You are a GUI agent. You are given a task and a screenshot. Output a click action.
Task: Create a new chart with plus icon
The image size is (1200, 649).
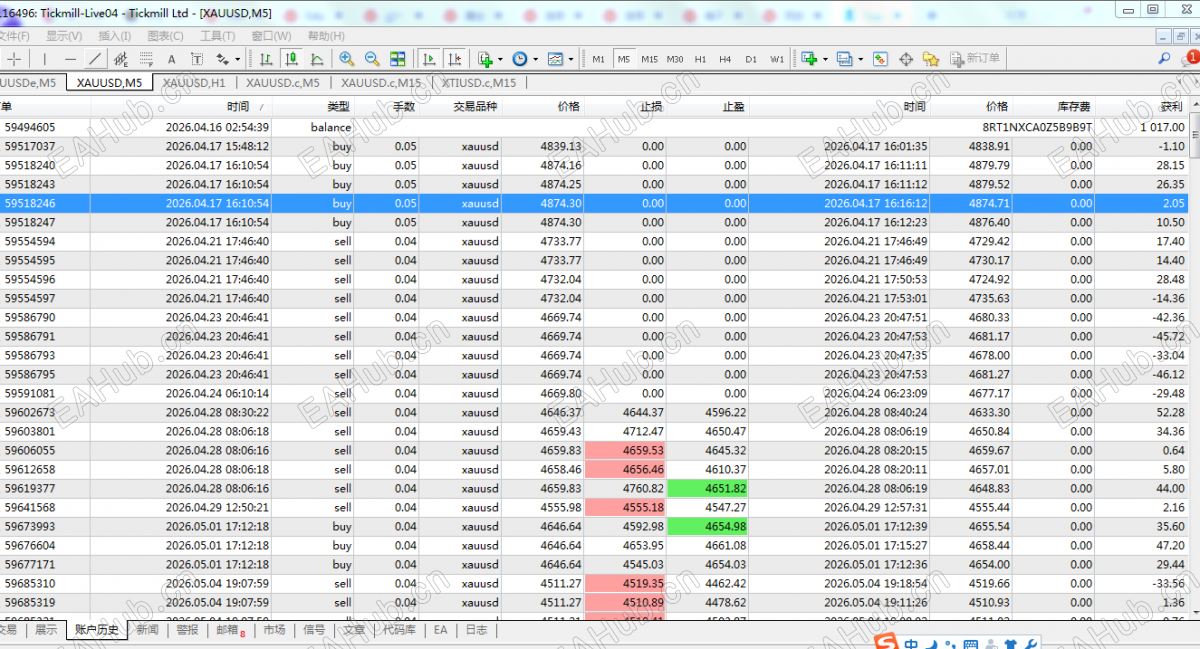[x=809, y=59]
